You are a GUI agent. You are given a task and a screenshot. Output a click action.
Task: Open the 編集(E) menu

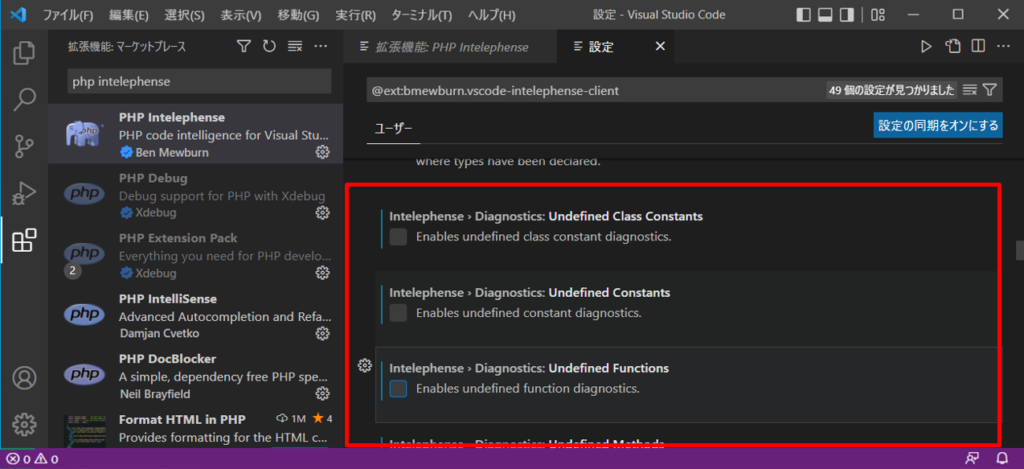pyautogui.click(x=129, y=14)
